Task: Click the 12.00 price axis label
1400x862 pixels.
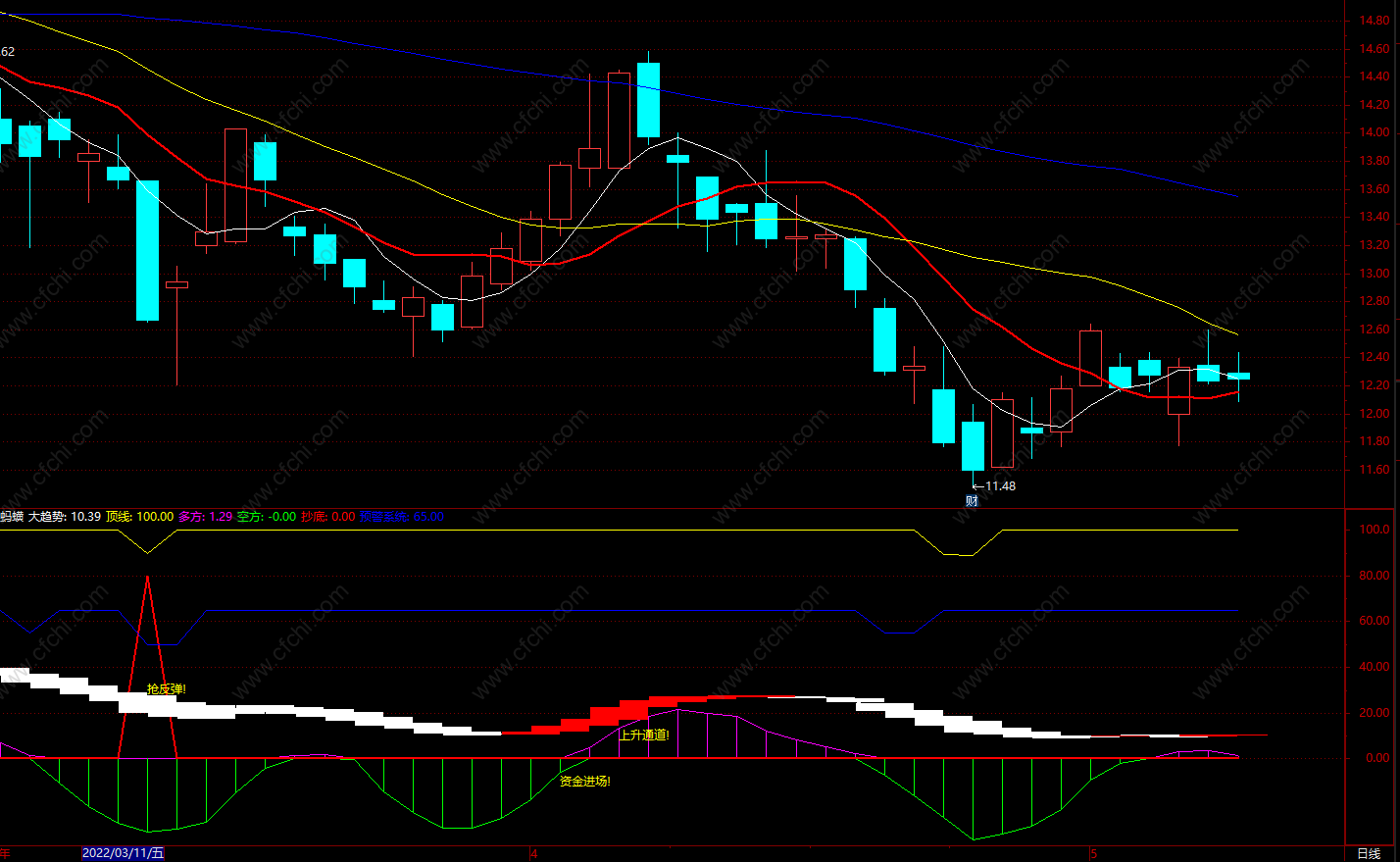Action: 1375,414
